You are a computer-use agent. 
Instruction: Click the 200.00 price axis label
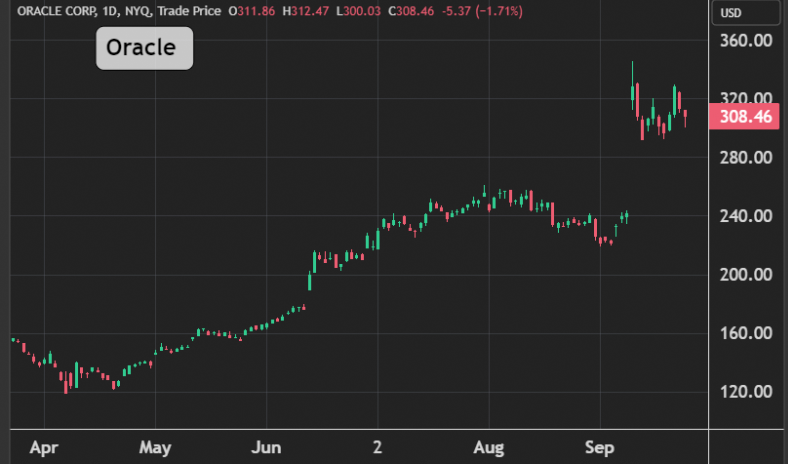click(746, 275)
